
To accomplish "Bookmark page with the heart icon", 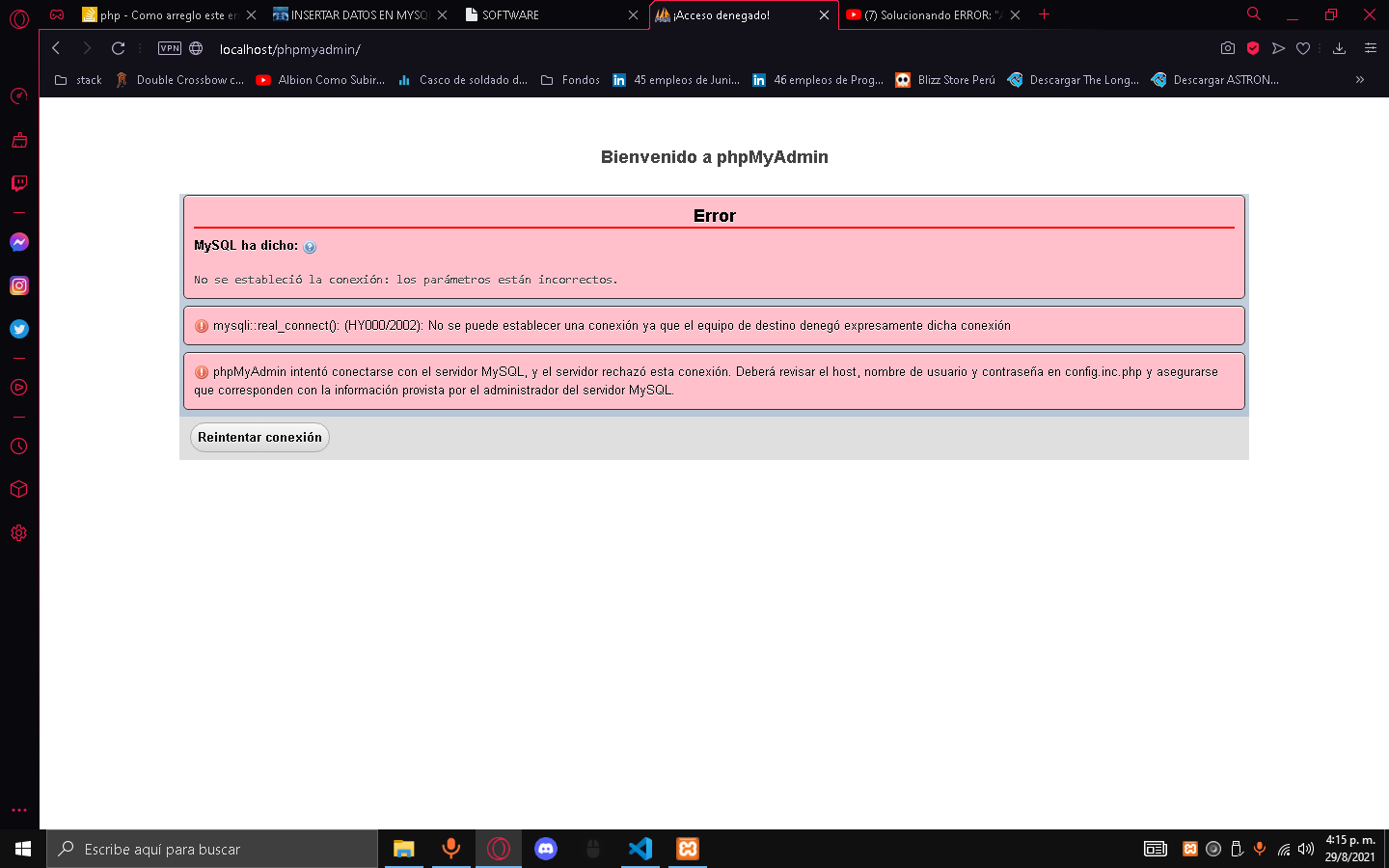I will coord(1303,48).
